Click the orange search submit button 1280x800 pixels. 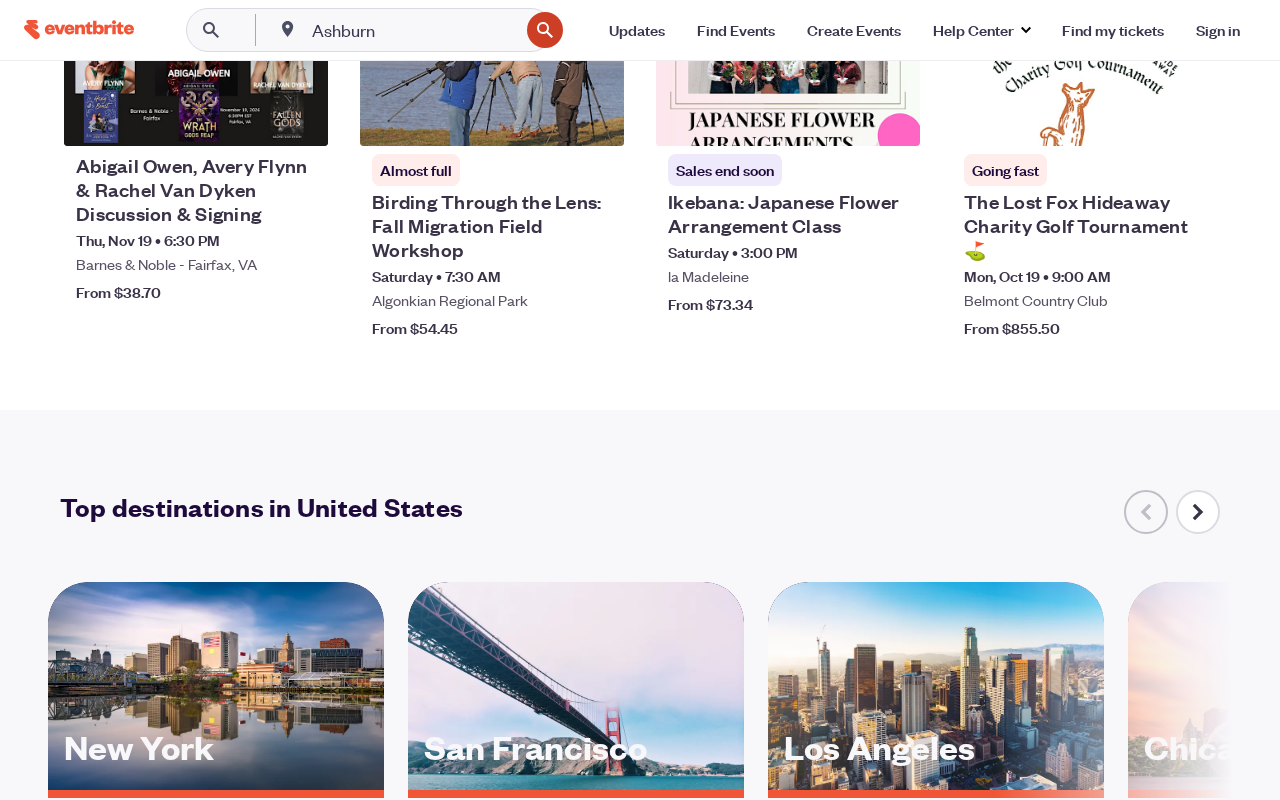[x=545, y=30]
